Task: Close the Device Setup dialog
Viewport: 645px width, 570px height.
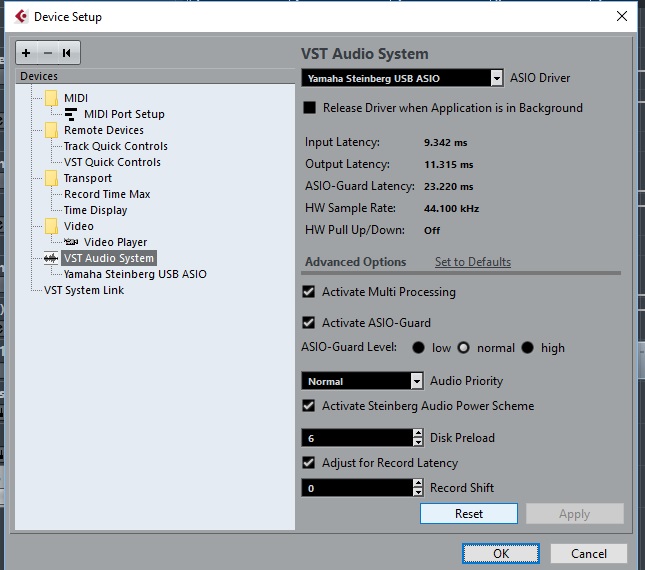Action: [x=622, y=16]
